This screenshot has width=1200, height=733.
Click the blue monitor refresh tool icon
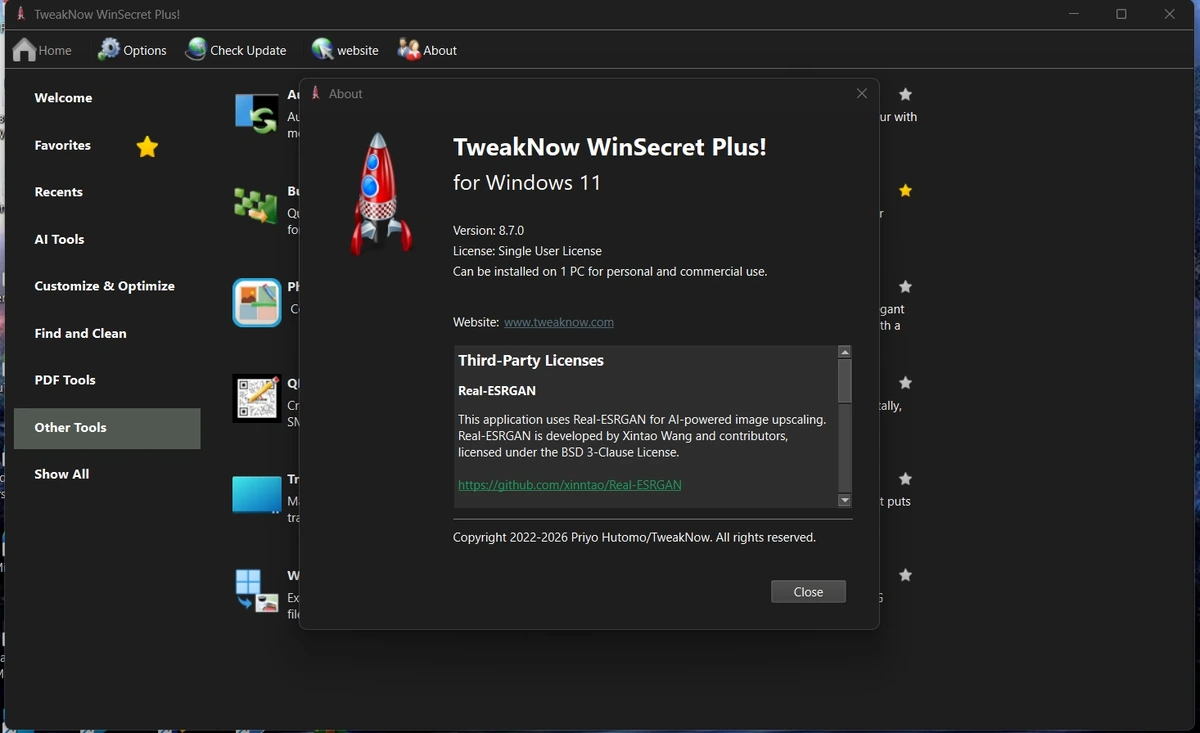coord(256,114)
